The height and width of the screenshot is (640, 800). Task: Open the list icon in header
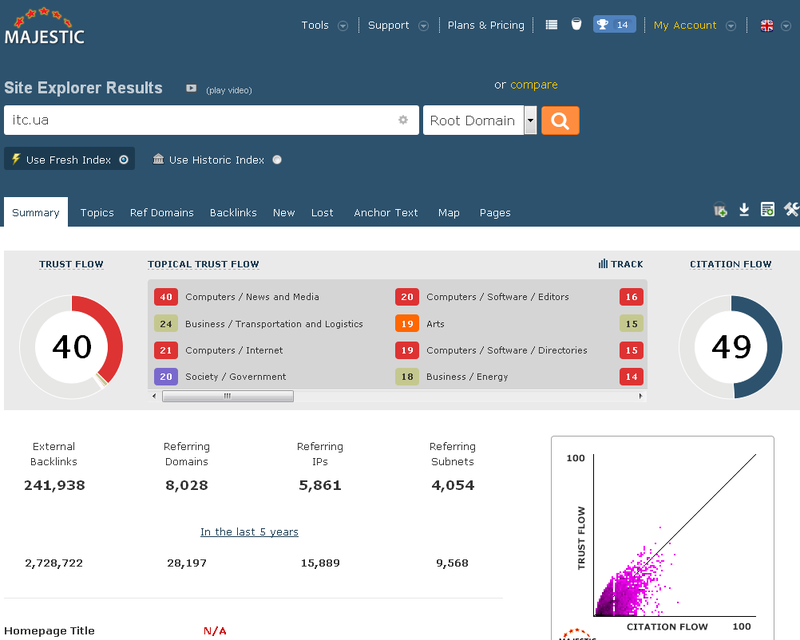click(x=551, y=25)
